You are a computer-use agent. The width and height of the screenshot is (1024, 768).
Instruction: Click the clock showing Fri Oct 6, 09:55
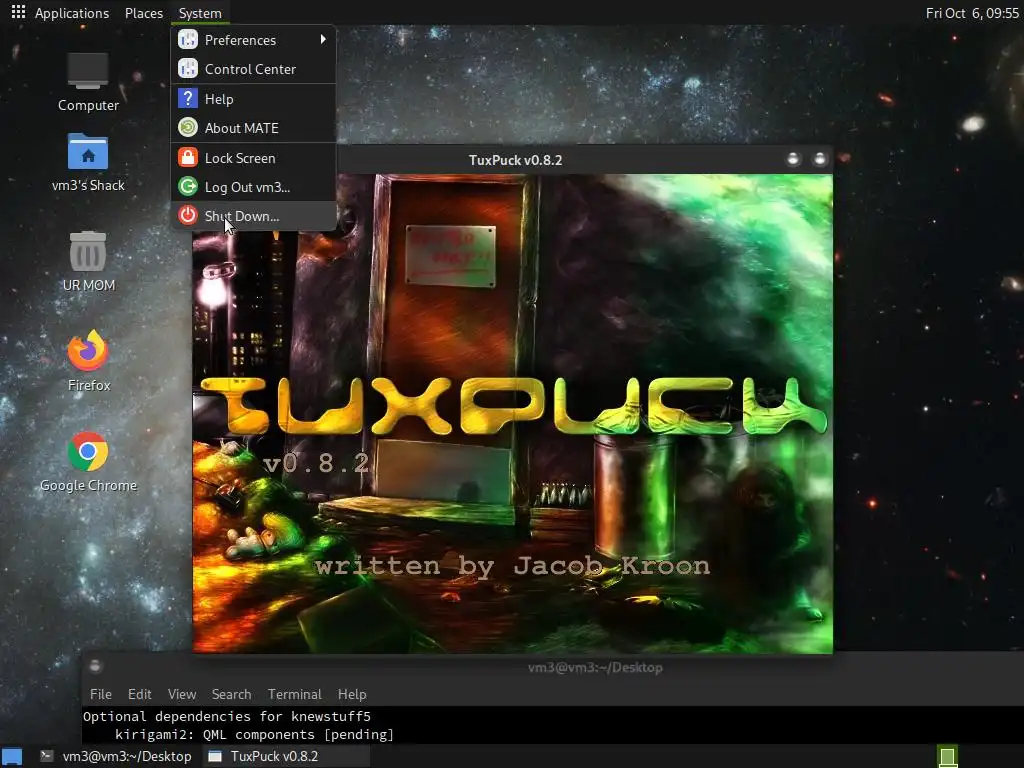tap(972, 13)
